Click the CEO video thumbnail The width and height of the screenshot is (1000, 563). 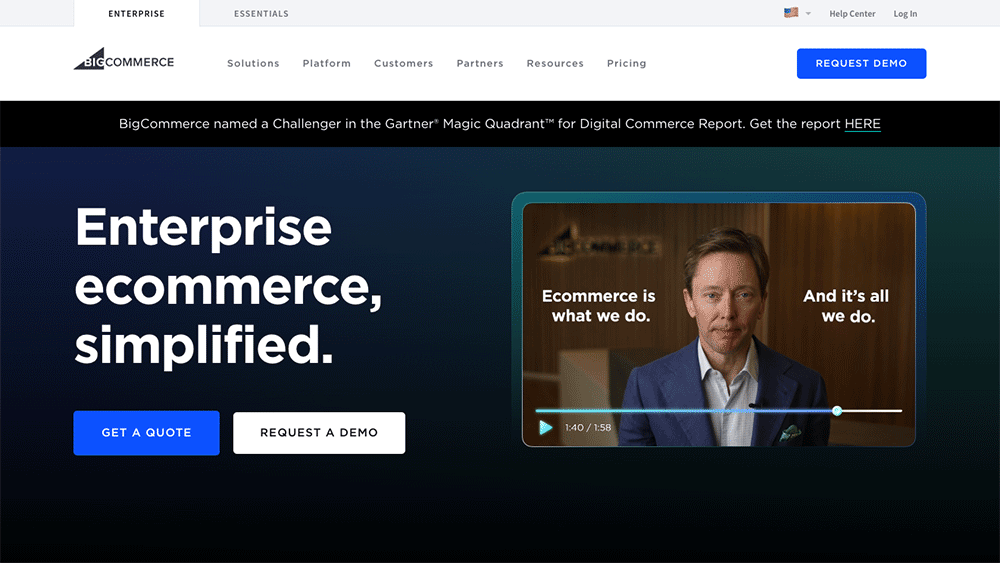click(x=719, y=325)
